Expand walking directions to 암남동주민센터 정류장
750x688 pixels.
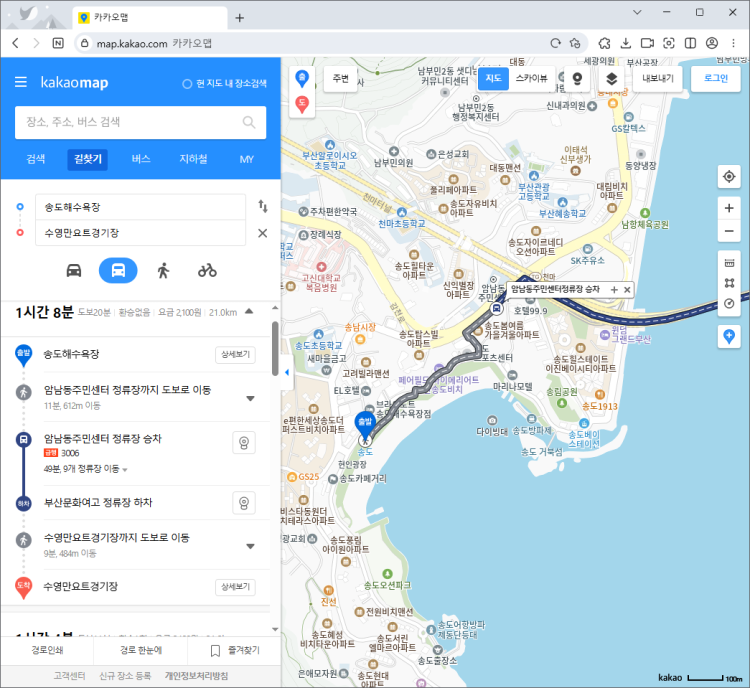coord(250,398)
